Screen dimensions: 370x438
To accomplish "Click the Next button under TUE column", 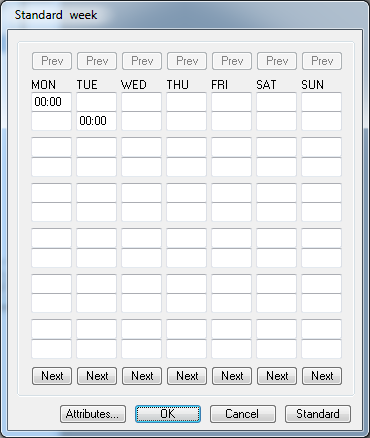I will 97,376.
